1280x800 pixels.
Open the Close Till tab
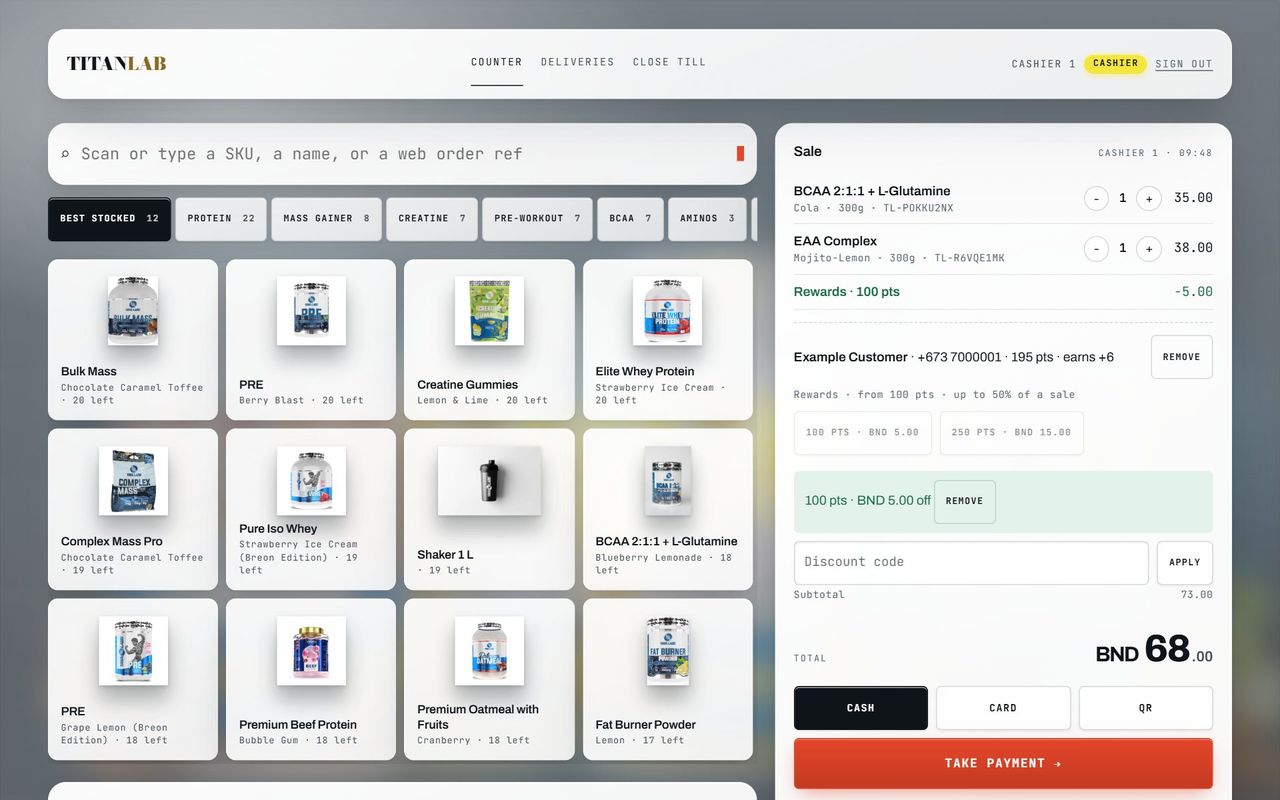[x=669, y=62]
